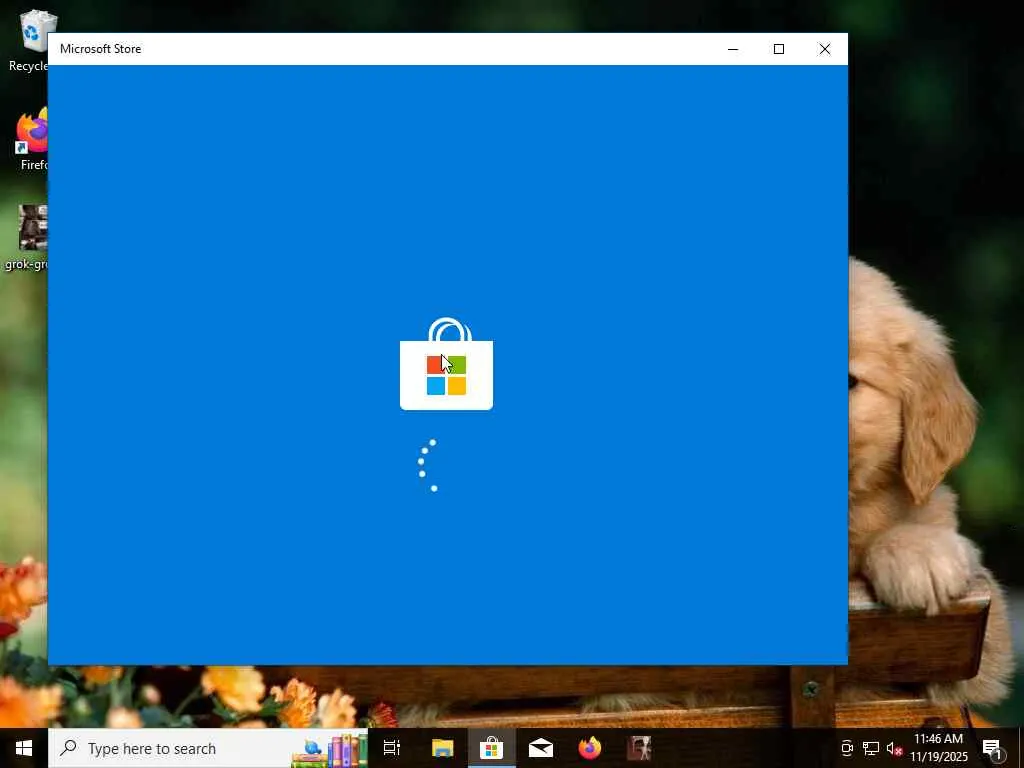Click the muted volume tray icon
Screen dimensions: 1024x768
[893, 748]
